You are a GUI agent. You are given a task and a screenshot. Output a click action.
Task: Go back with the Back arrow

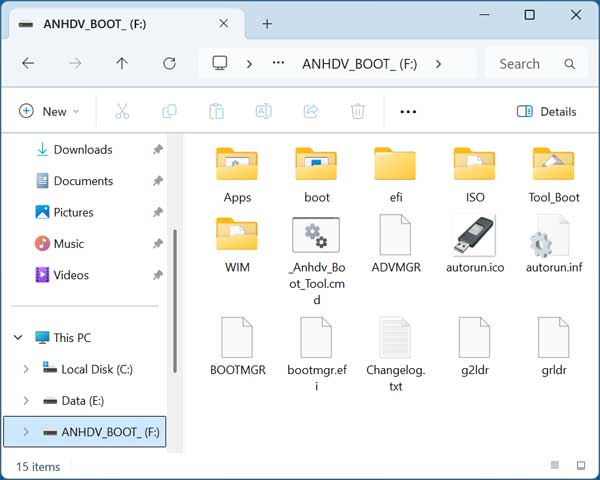28,64
